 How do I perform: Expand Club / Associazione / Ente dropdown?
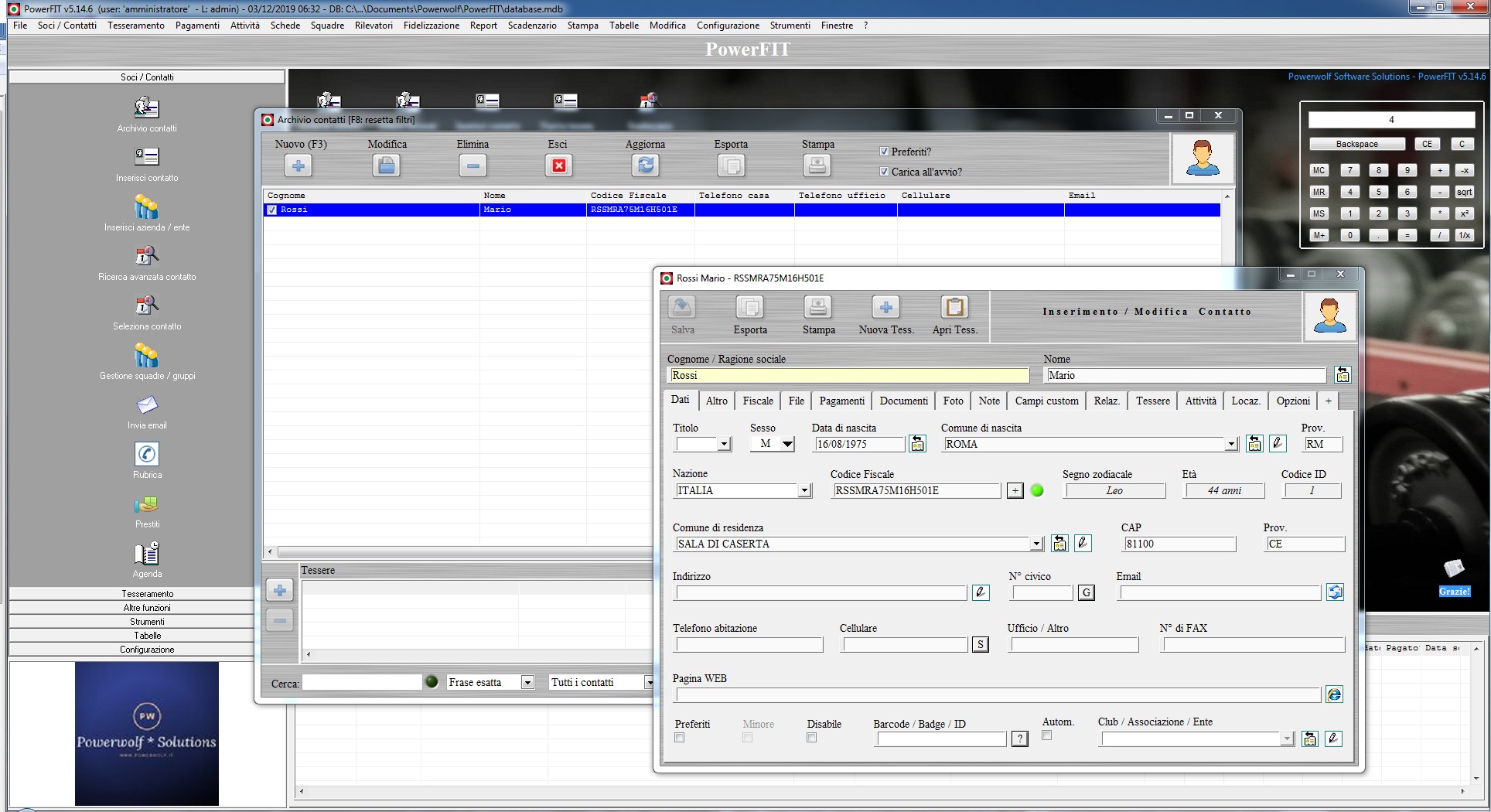(1287, 739)
